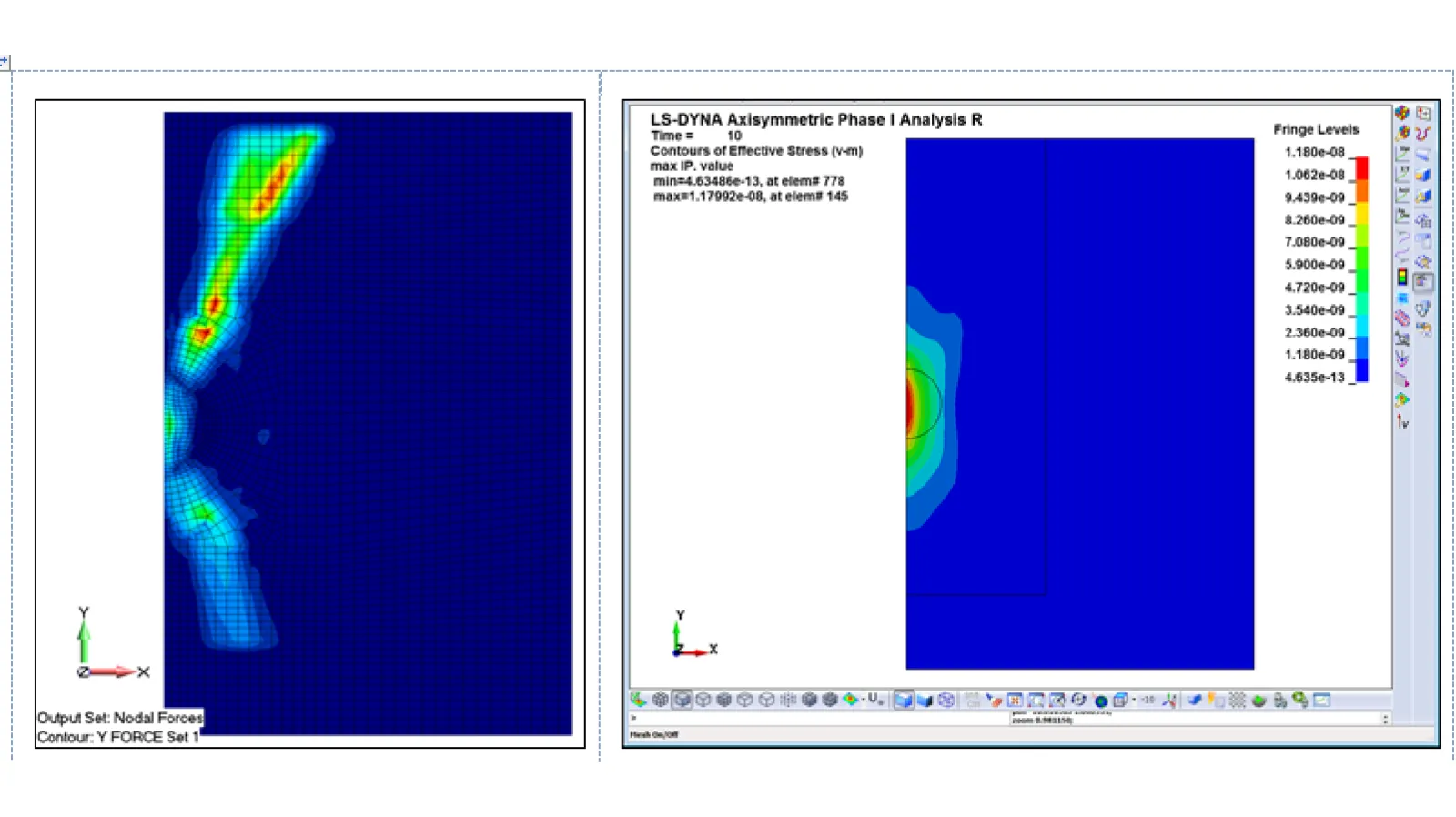This screenshot has width=1456, height=817.
Task: Click the '4.635e-13' fringe level value
Action: point(1314,377)
